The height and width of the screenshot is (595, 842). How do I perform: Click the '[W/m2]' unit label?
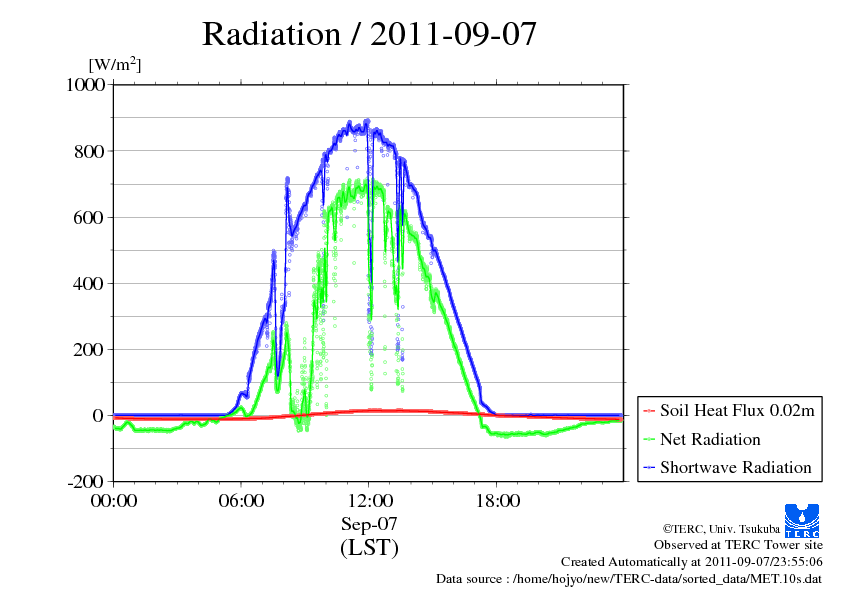point(114,64)
